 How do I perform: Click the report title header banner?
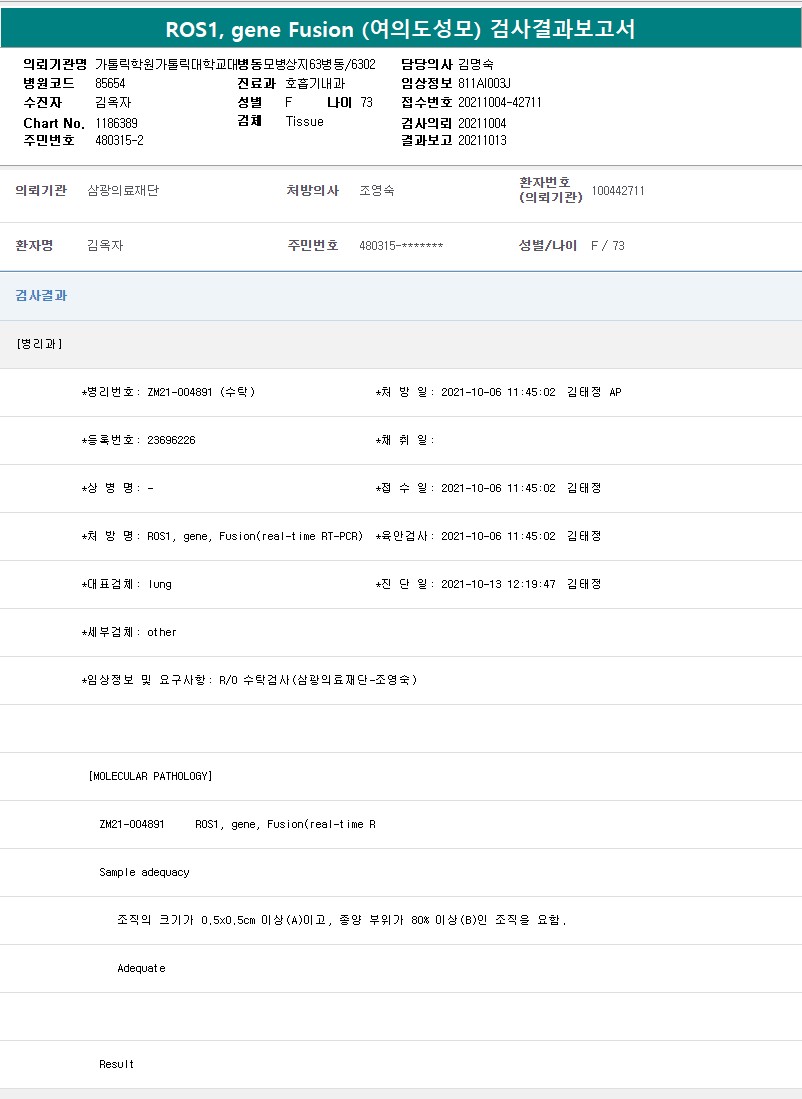(400, 29)
